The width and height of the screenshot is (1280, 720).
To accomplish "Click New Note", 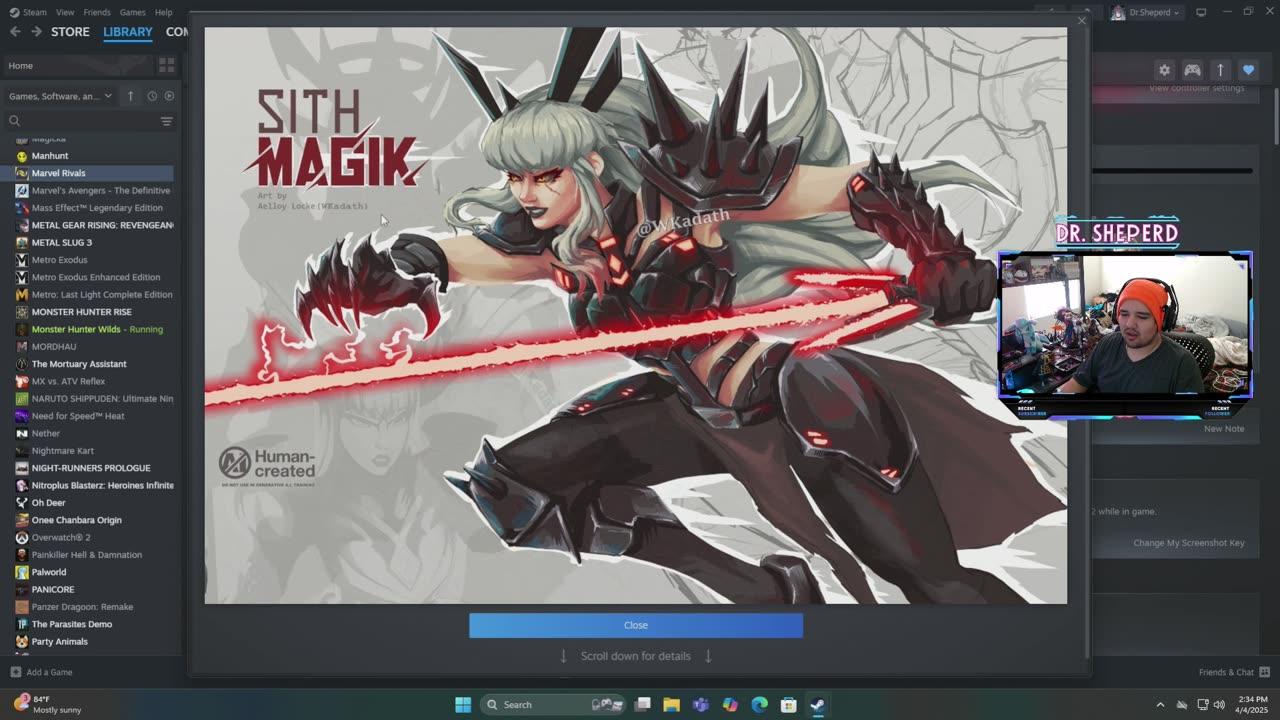I will tap(1224, 429).
